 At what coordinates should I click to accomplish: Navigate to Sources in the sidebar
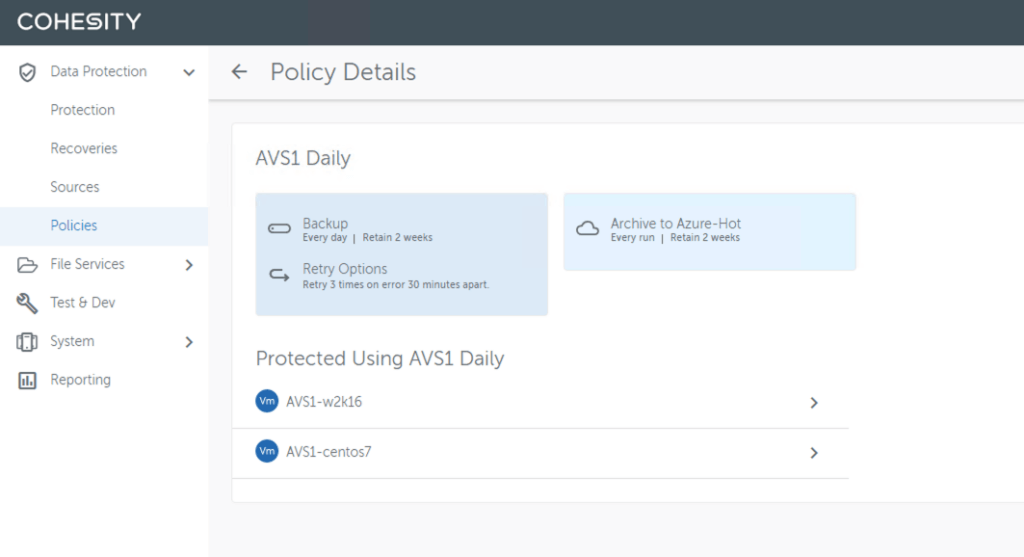75,187
